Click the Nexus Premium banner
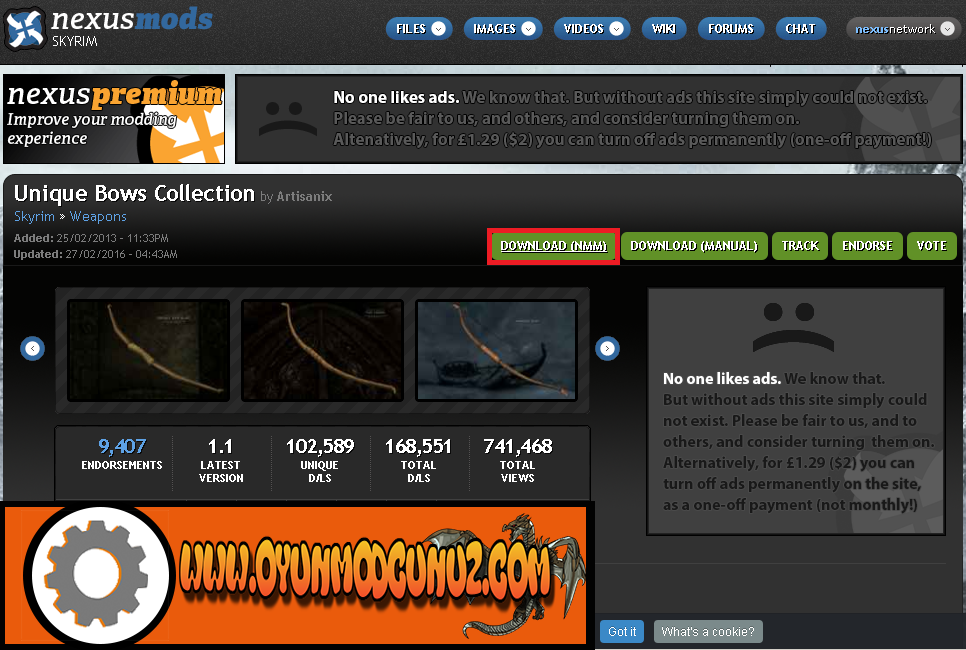966x650 pixels. click(114, 119)
